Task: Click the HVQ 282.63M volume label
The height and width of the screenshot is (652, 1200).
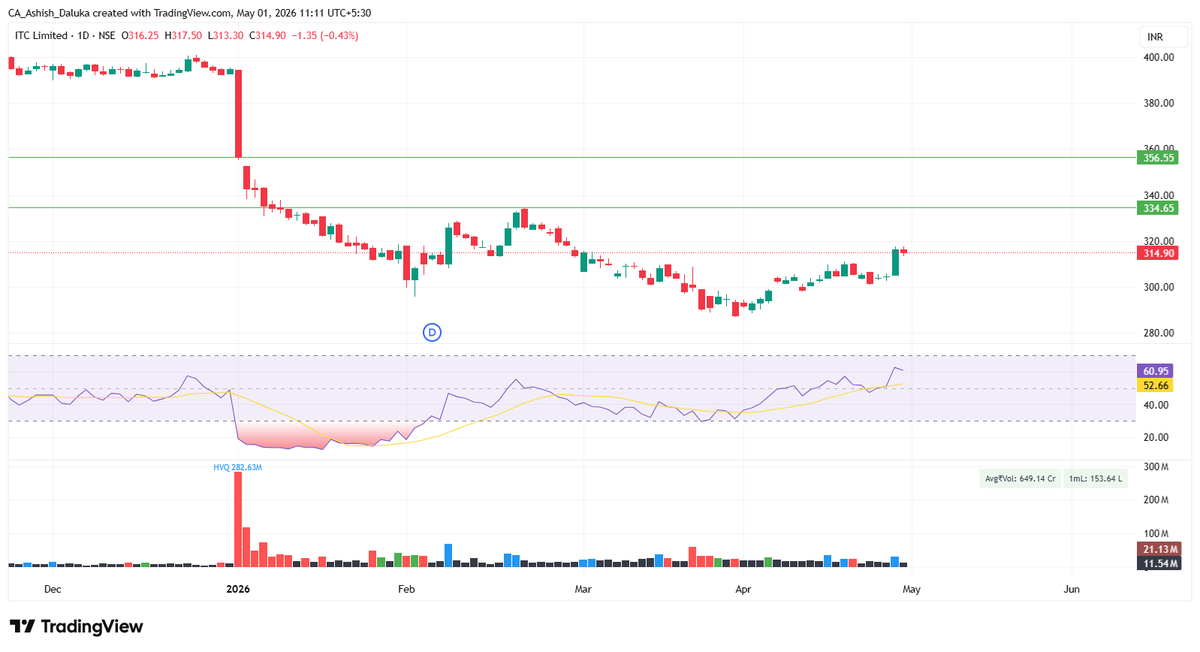Action: (x=237, y=467)
